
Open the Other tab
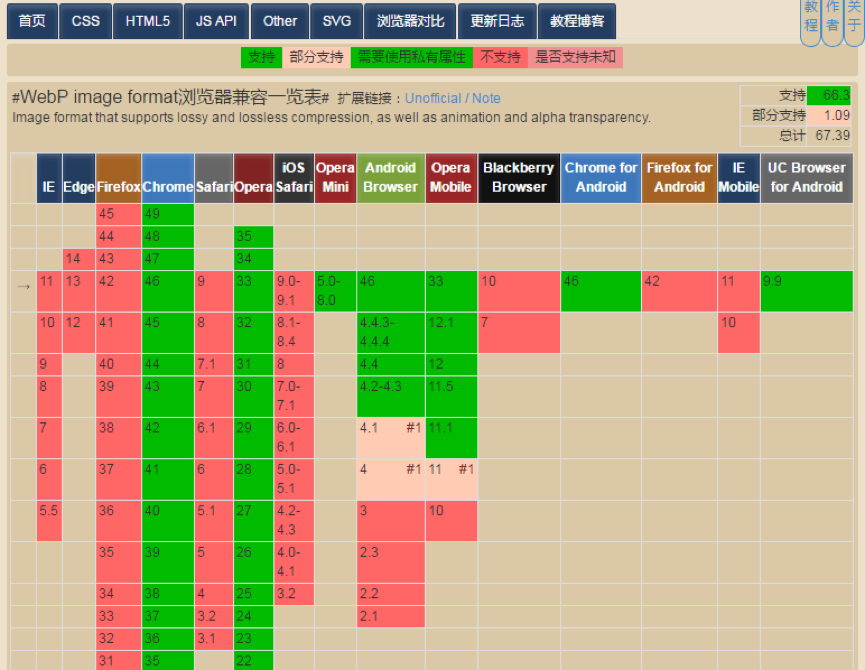[280, 21]
